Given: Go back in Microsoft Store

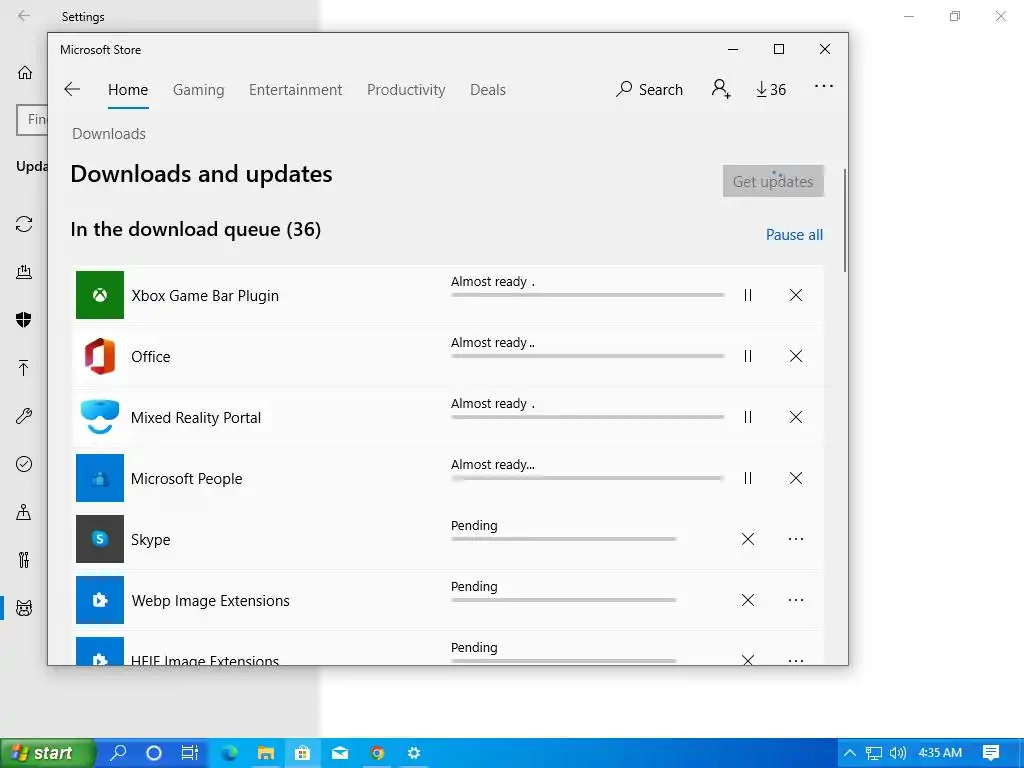Looking at the screenshot, I should pos(72,89).
